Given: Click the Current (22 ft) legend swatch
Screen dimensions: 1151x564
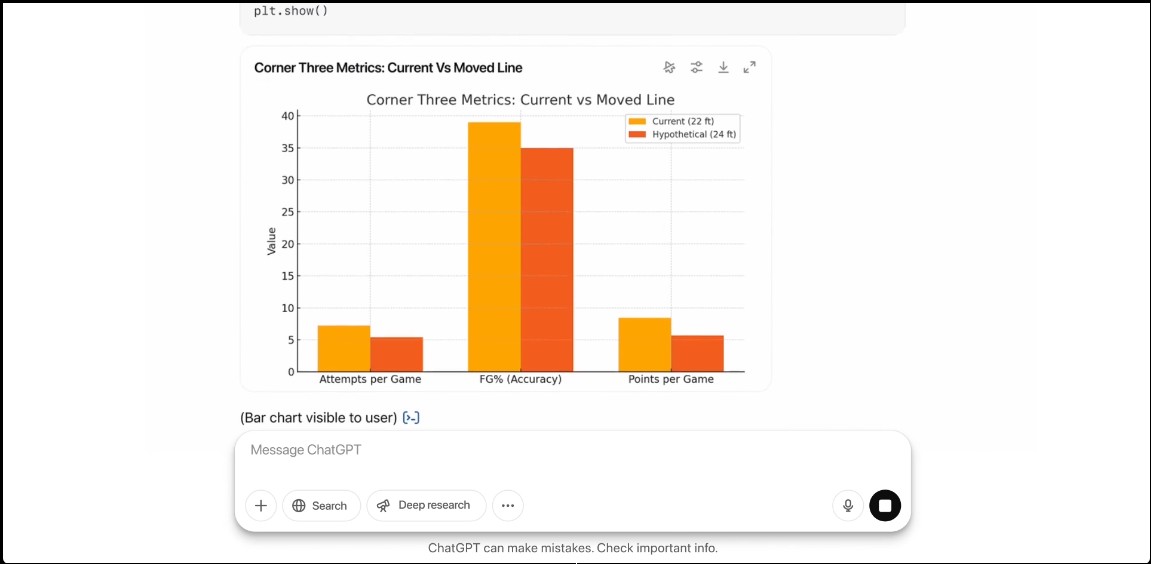Looking at the screenshot, I should [x=637, y=121].
